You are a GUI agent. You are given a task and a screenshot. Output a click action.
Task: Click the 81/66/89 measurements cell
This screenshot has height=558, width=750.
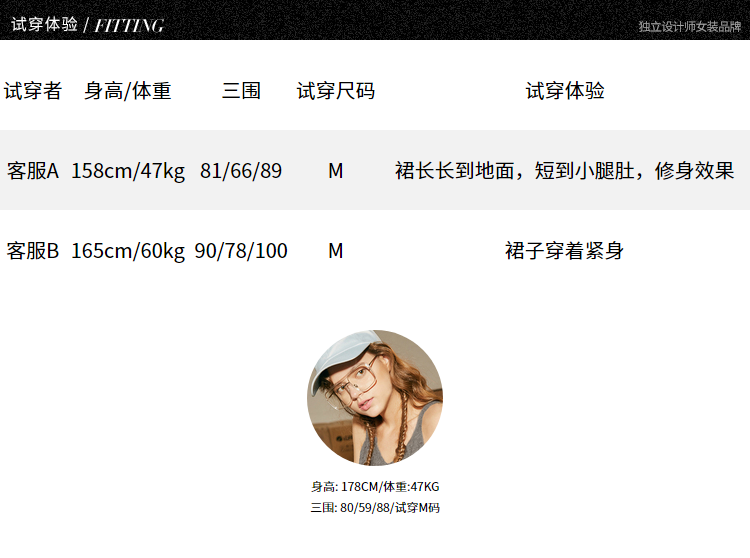[x=241, y=171]
